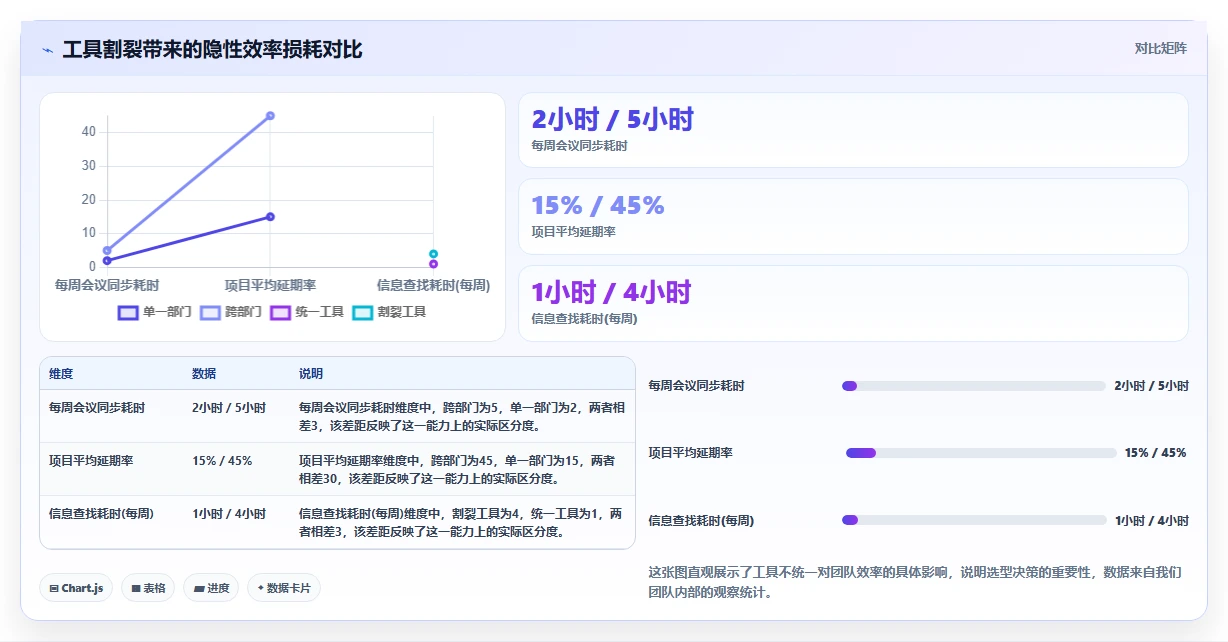Click the table cell 1小时 / 4小时
The width and height of the screenshot is (1228, 642).
tap(229, 514)
